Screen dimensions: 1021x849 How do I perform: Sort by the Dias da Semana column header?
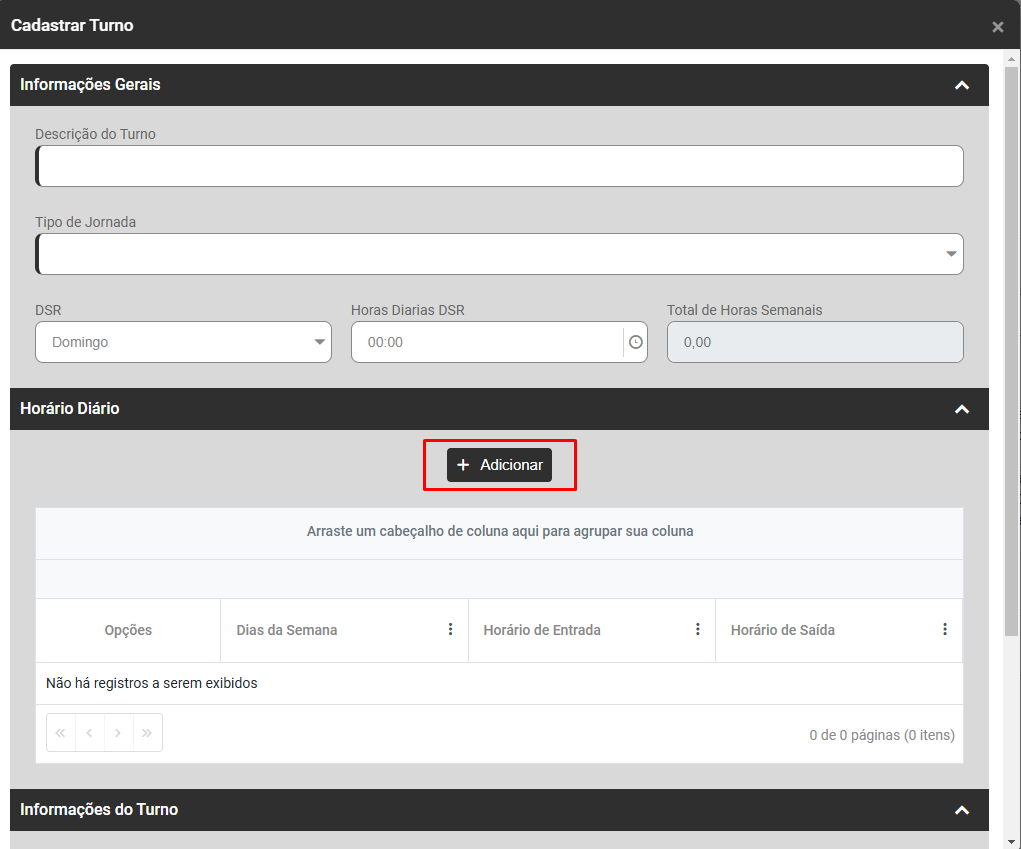[x=287, y=630]
